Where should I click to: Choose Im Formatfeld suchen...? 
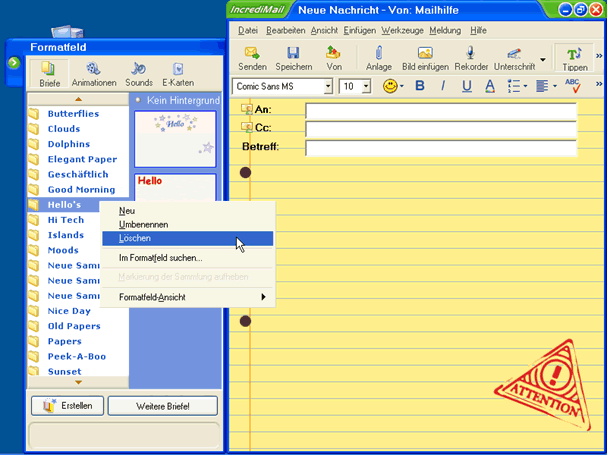(188, 258)
